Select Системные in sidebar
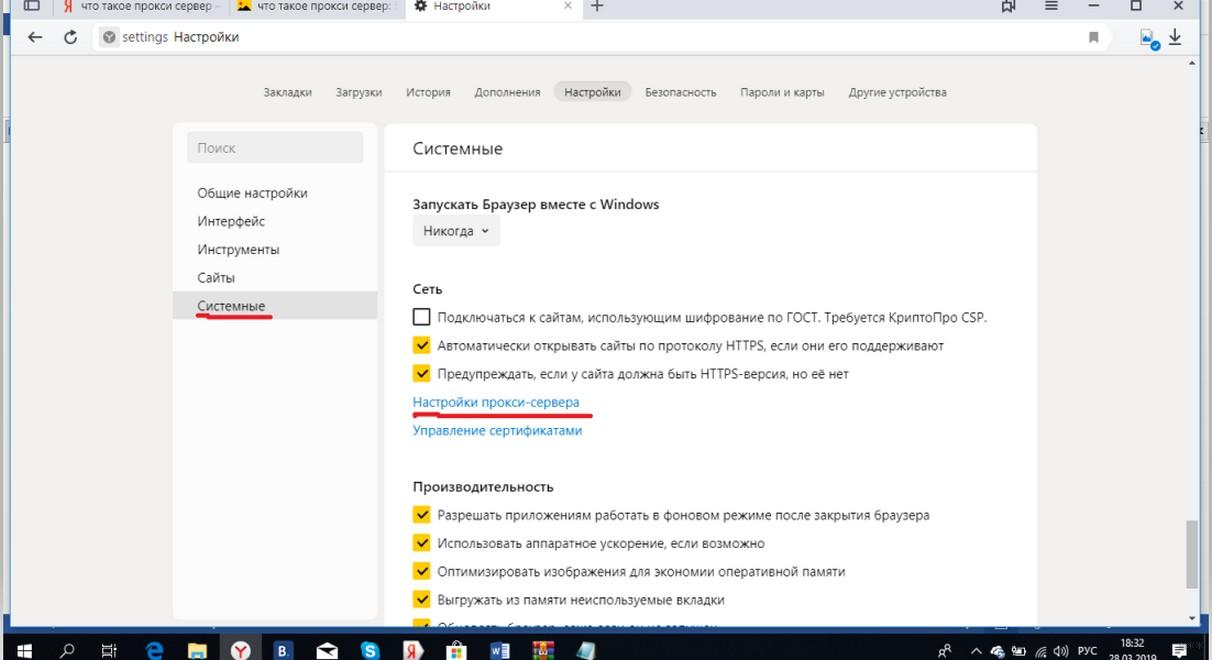Screen dimensions: 1212x660 coord(275,305)
